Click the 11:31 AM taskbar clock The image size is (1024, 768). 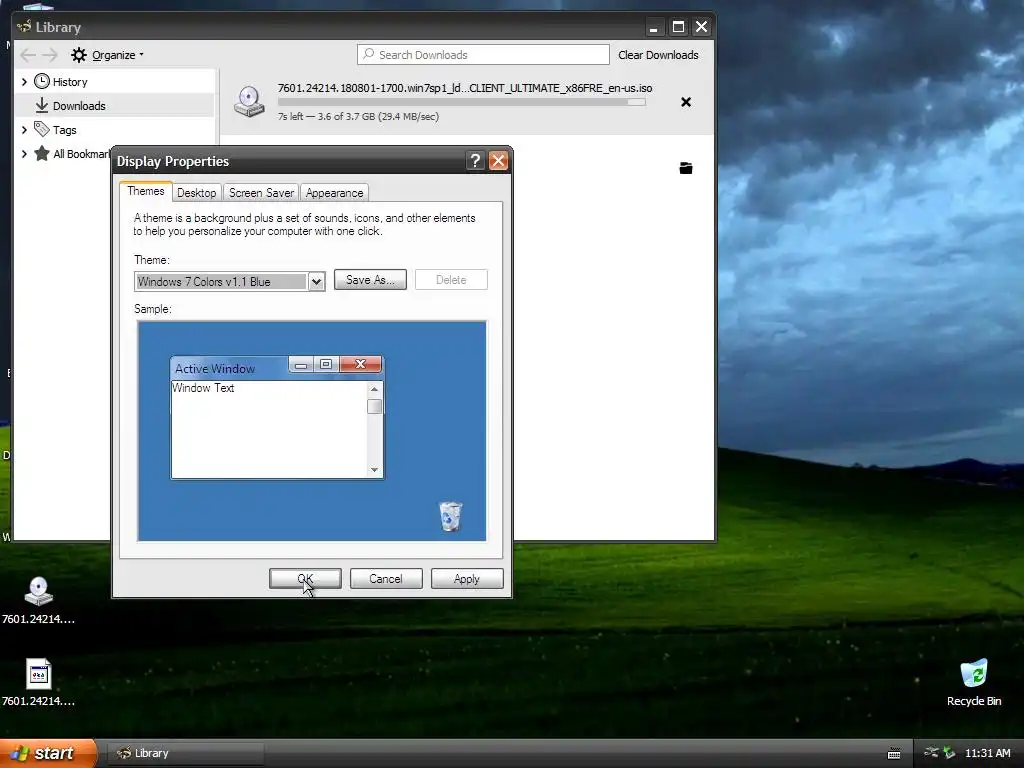pos(987,753)
